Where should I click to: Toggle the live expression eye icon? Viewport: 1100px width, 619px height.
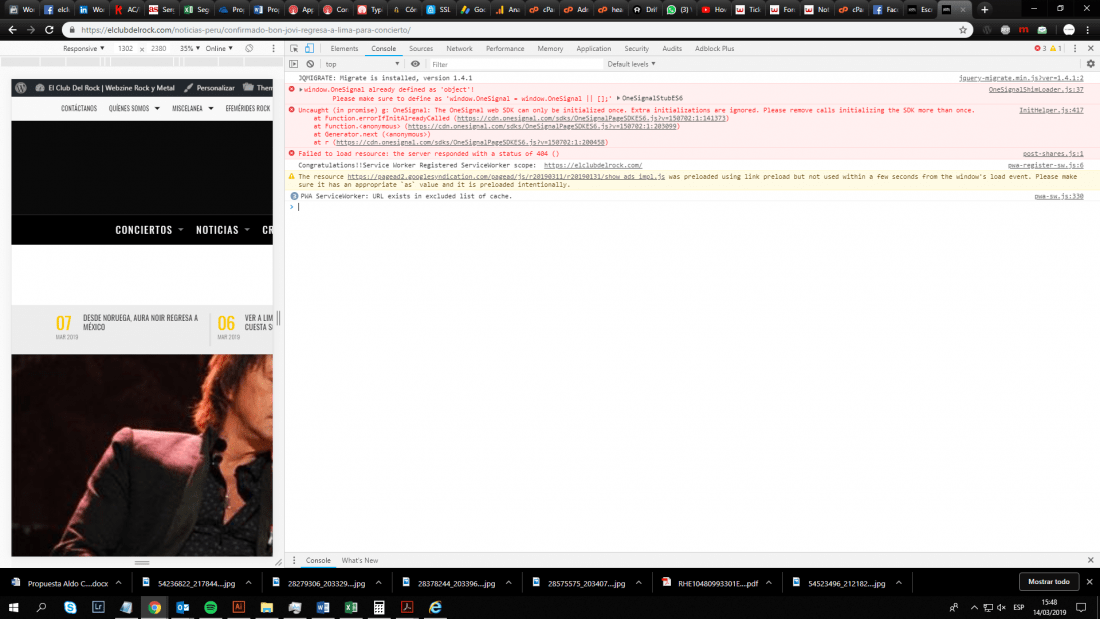[x=415, y=64]
